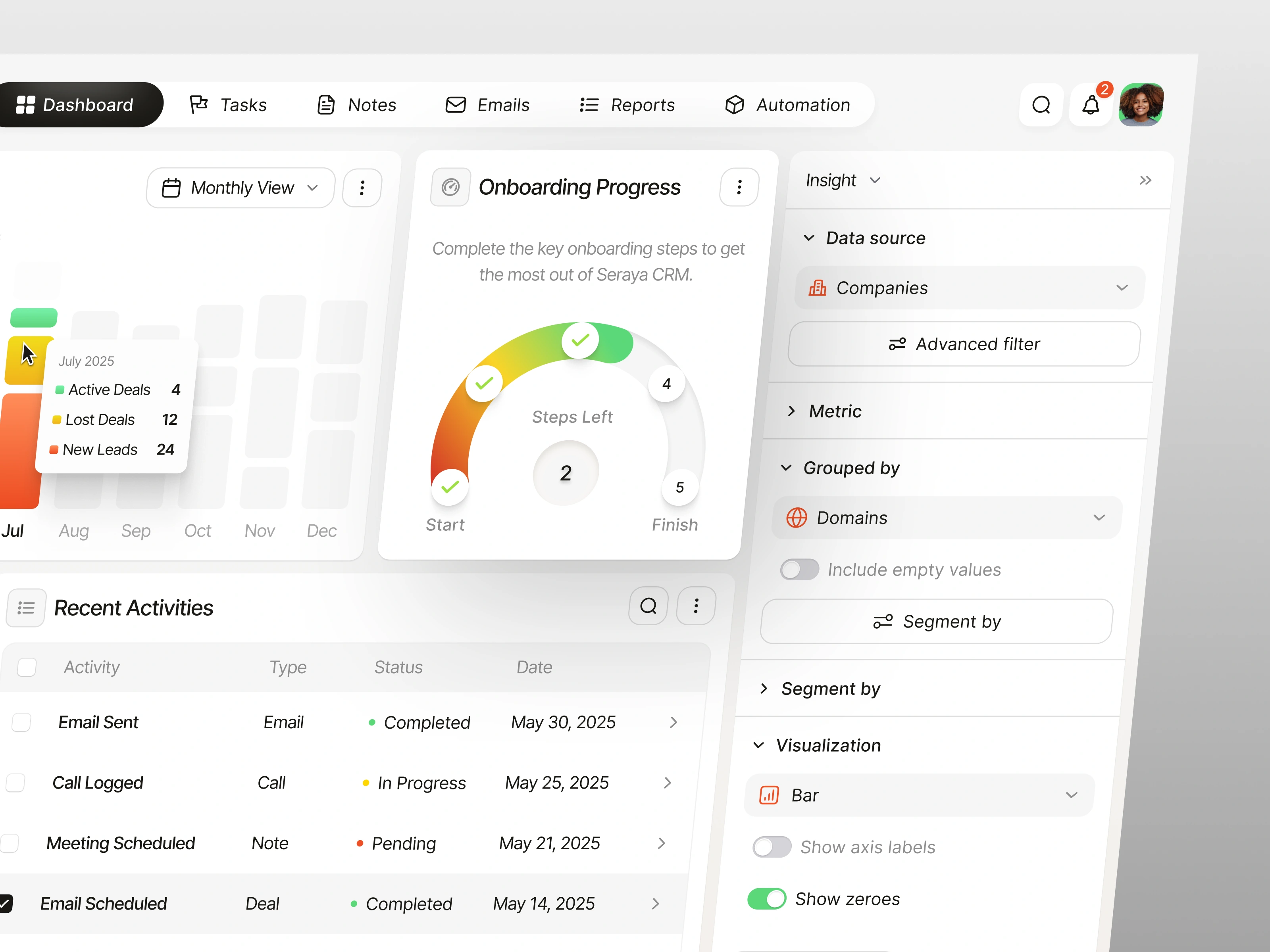Open the Domains grouping dropdown
The height and width of the screenshot is (952, 1270).
point(947,517)
